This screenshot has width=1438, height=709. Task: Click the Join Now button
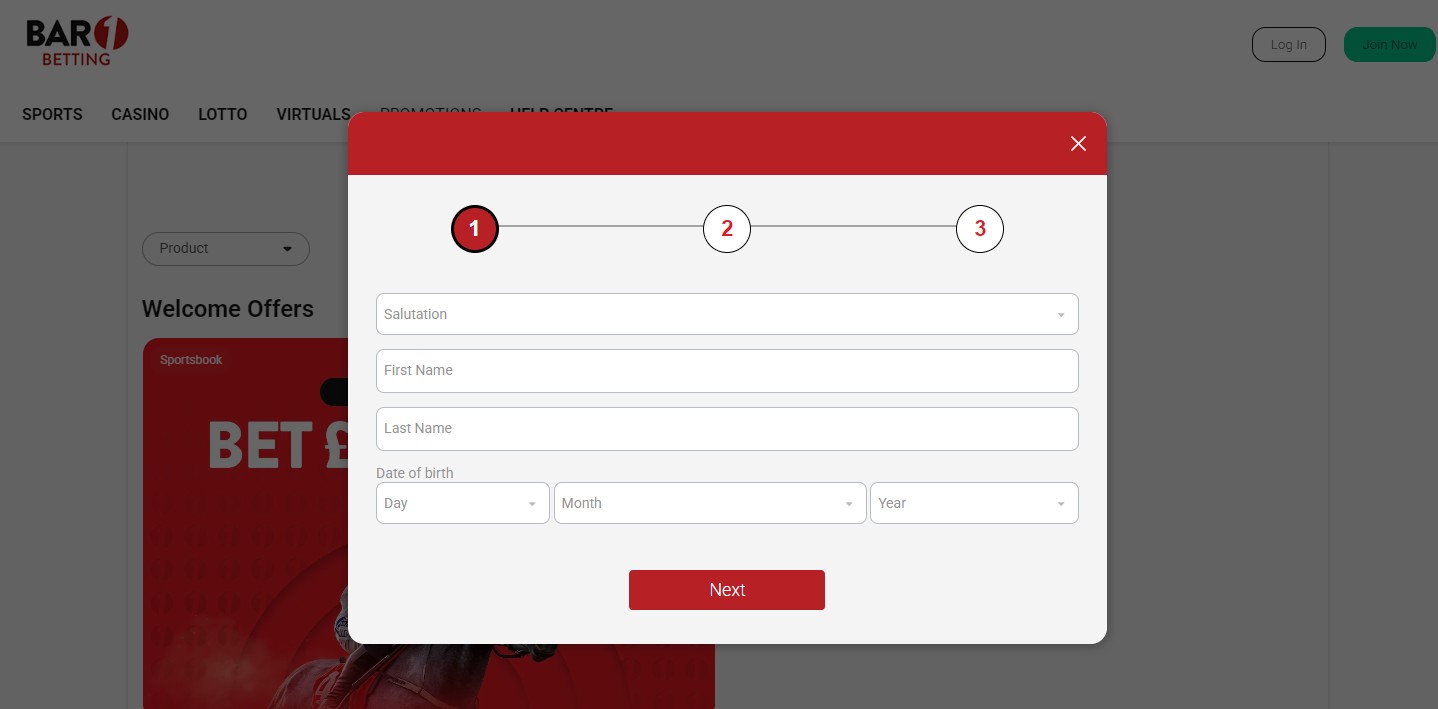coord(1389,44)
